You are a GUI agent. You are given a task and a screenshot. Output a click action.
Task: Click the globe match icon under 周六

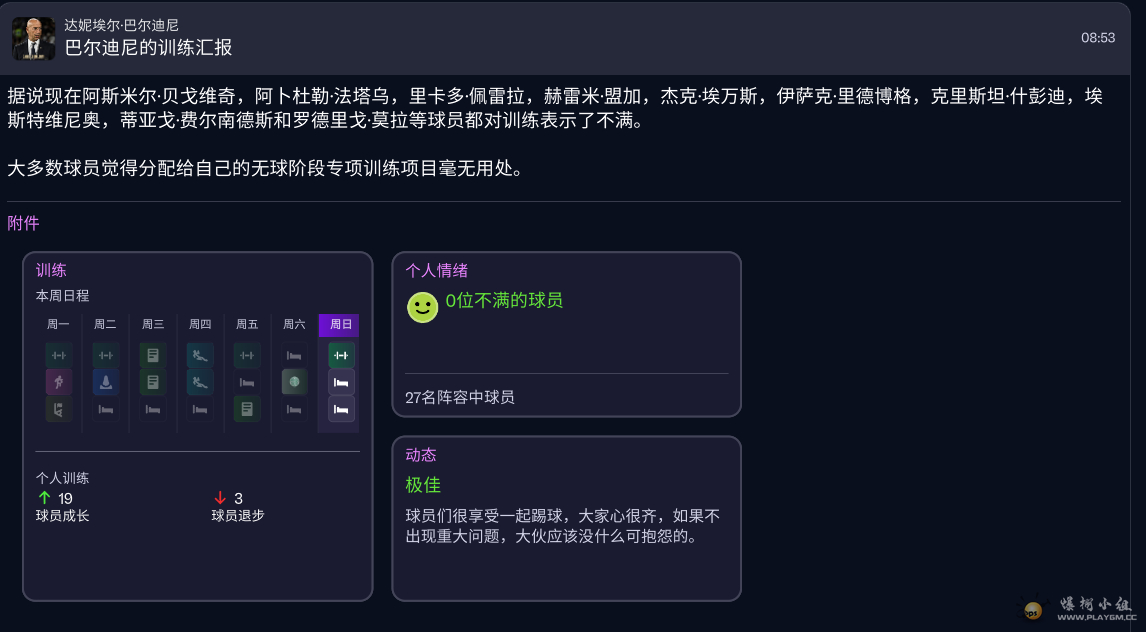pos(293,381)
